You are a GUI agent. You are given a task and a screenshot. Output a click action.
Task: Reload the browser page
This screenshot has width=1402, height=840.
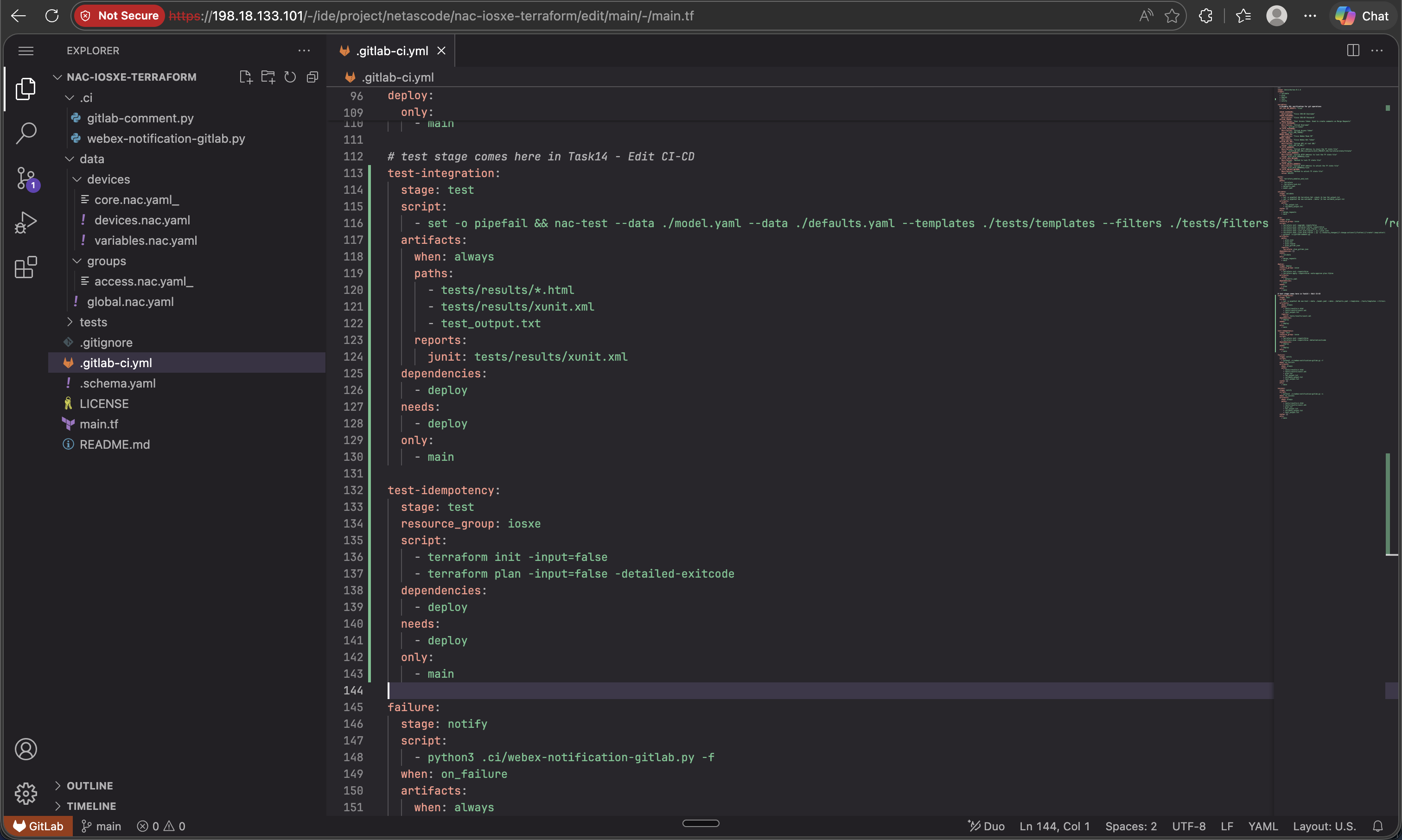(52, 16)
